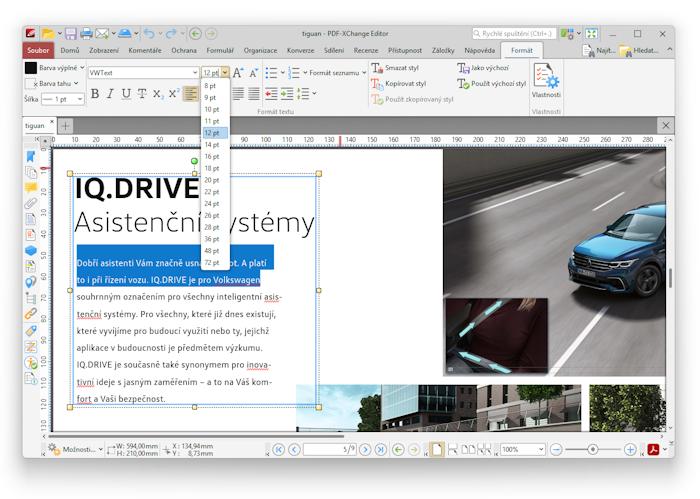Collapse the font size dropdown arrow

pyautogui.click(x=225, y=73)
